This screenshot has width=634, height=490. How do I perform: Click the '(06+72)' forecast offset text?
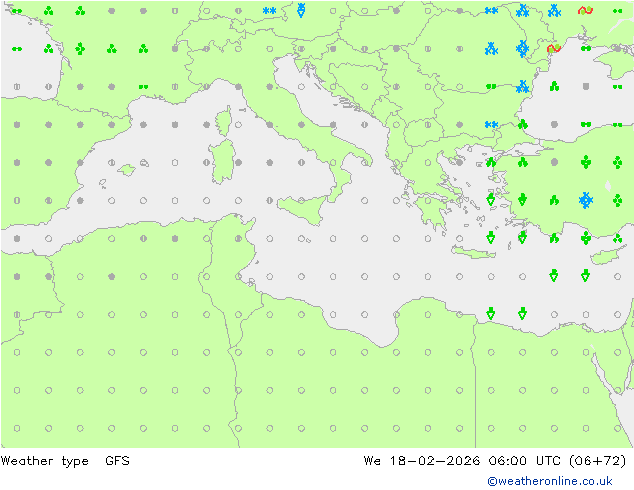tap(598, 461)
